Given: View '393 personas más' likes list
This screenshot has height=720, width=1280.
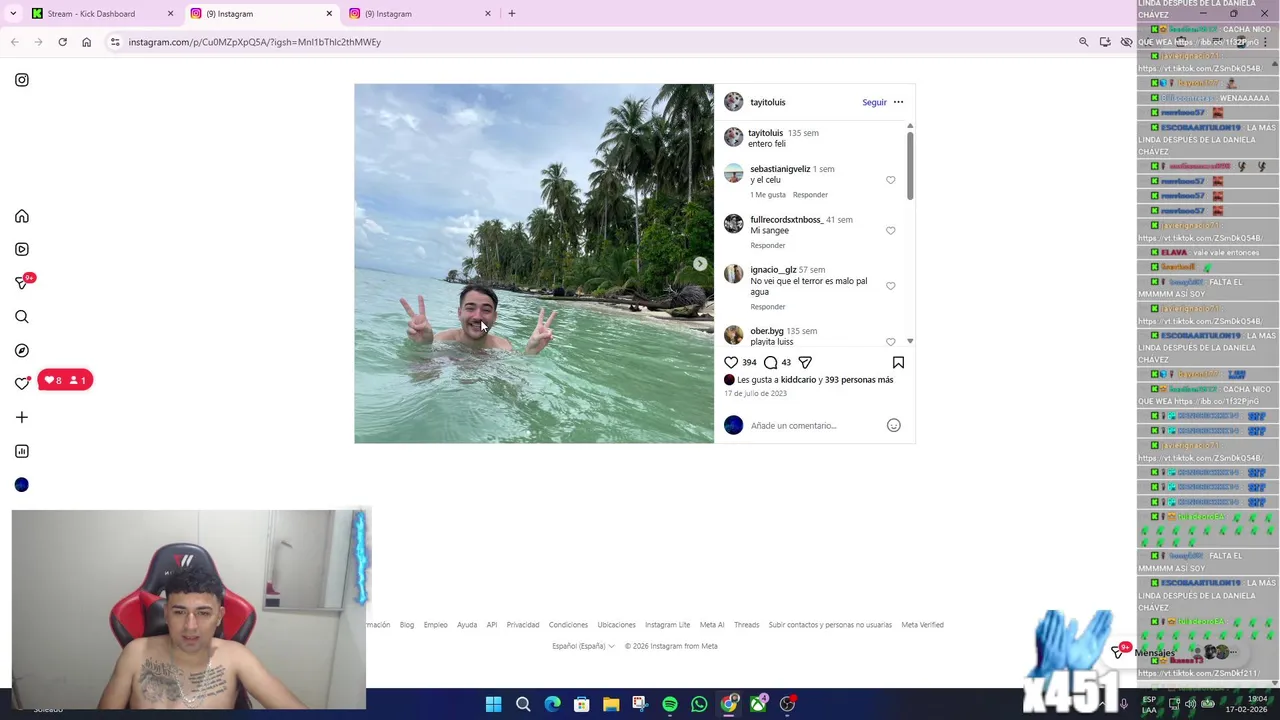Looking at the screenshot, I should [x=859, y=380].
